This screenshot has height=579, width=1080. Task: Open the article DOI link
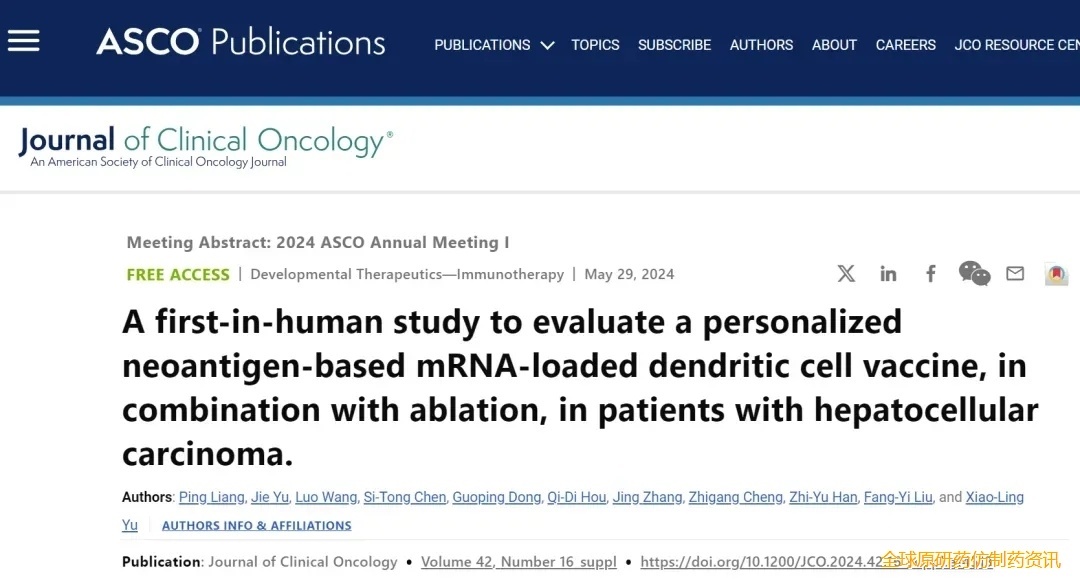(760, 562)
